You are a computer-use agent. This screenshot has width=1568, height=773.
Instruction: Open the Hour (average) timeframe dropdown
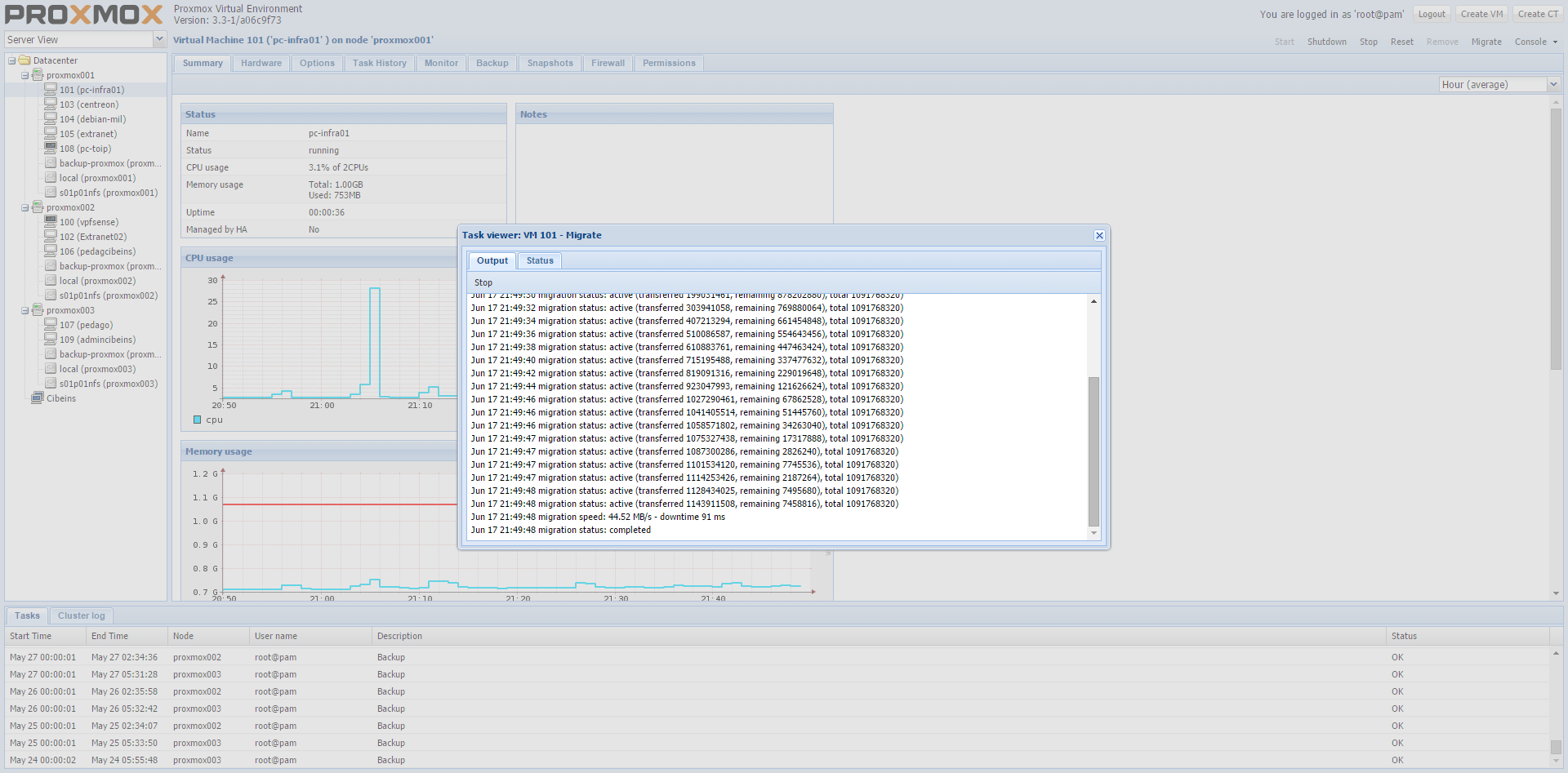[1553, 84]
